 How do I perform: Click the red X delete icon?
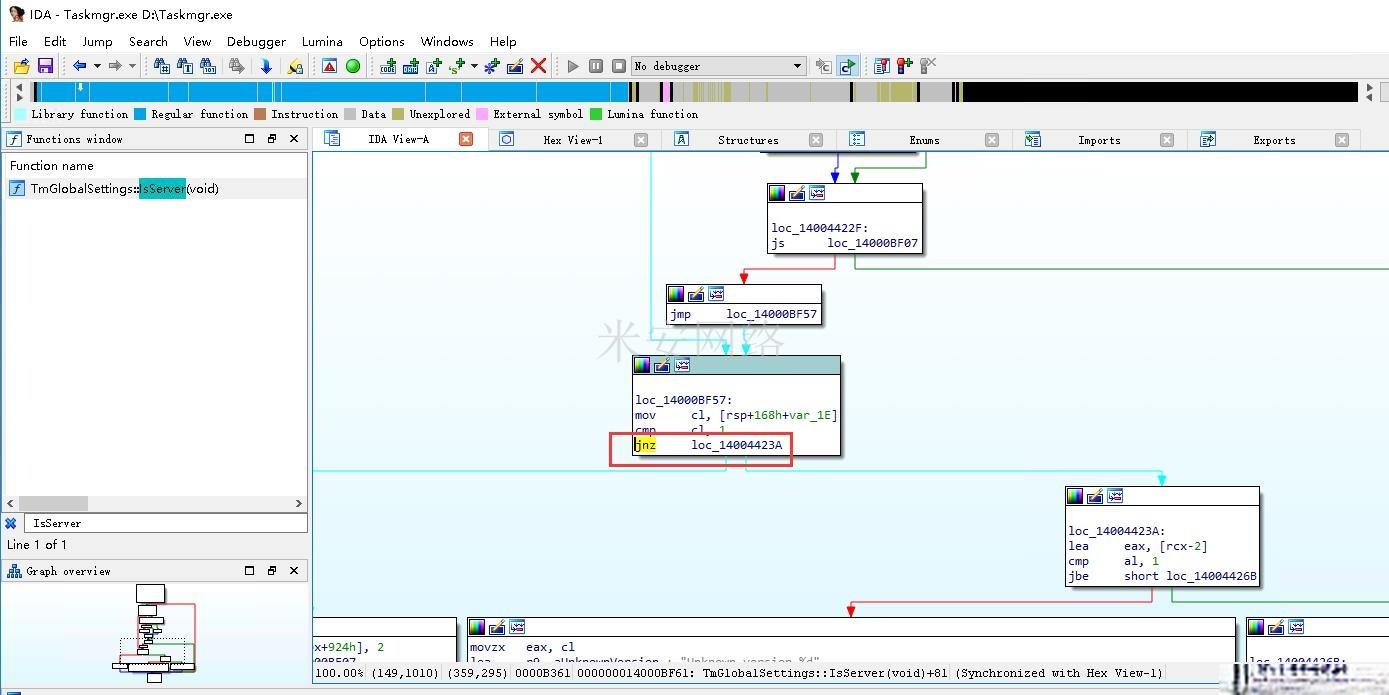pos(538,66)
